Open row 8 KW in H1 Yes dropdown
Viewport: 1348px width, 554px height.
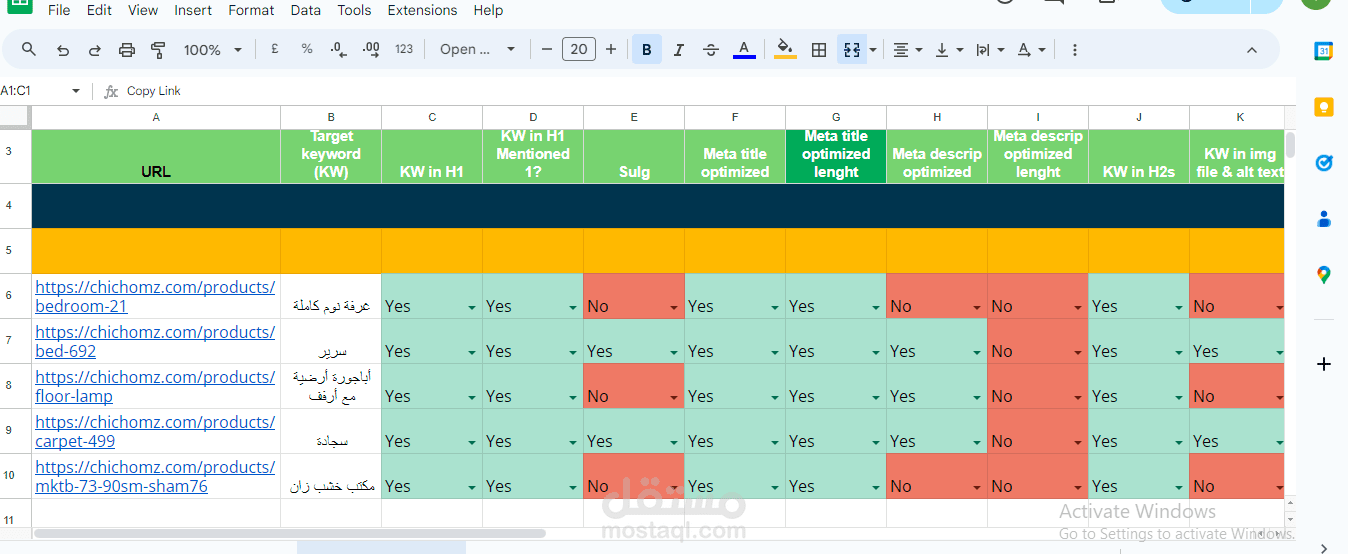[471, 397]
